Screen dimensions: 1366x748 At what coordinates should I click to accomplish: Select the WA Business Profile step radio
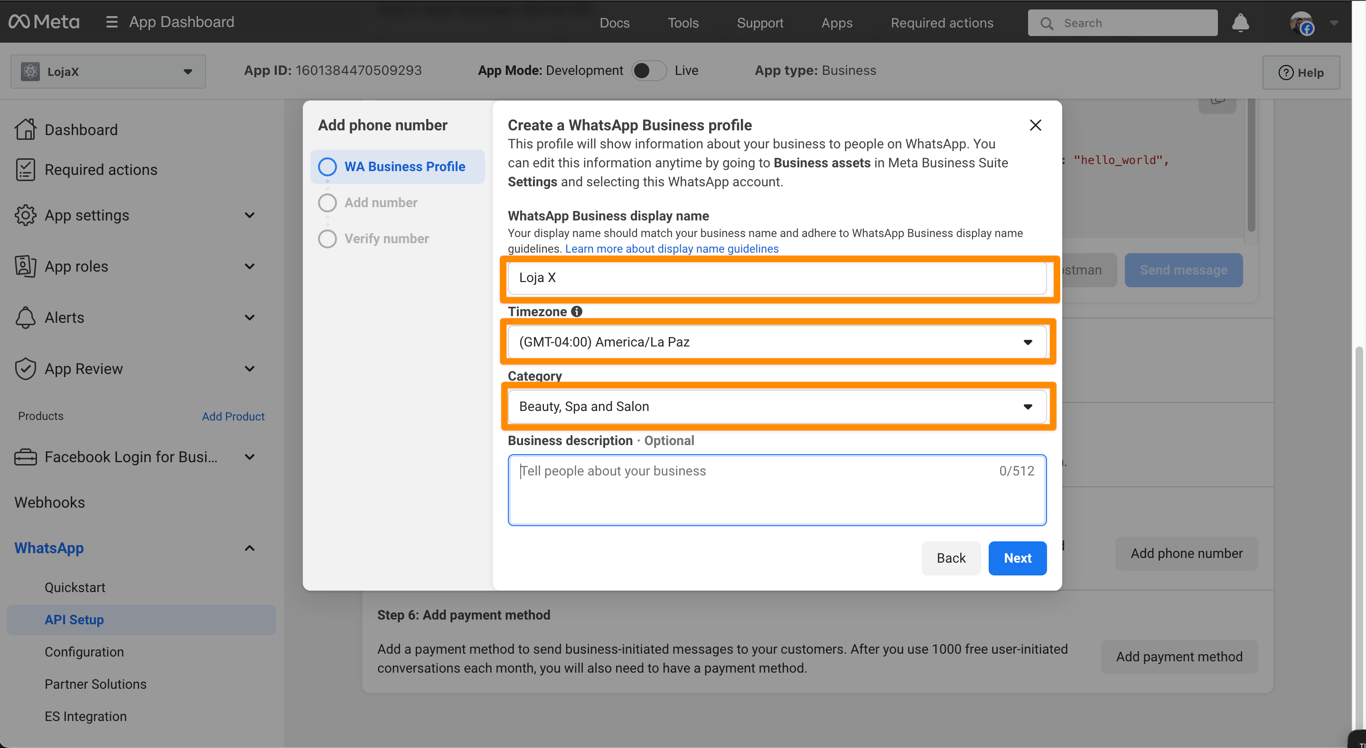point(327,167)
